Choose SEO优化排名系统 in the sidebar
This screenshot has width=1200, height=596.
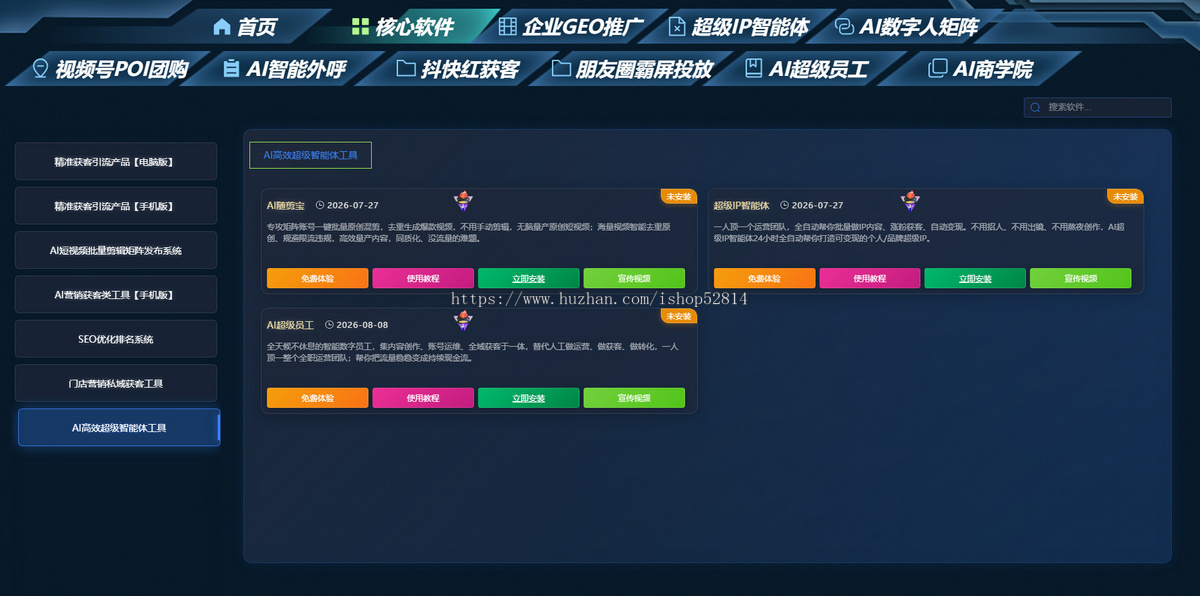(116, 339)
